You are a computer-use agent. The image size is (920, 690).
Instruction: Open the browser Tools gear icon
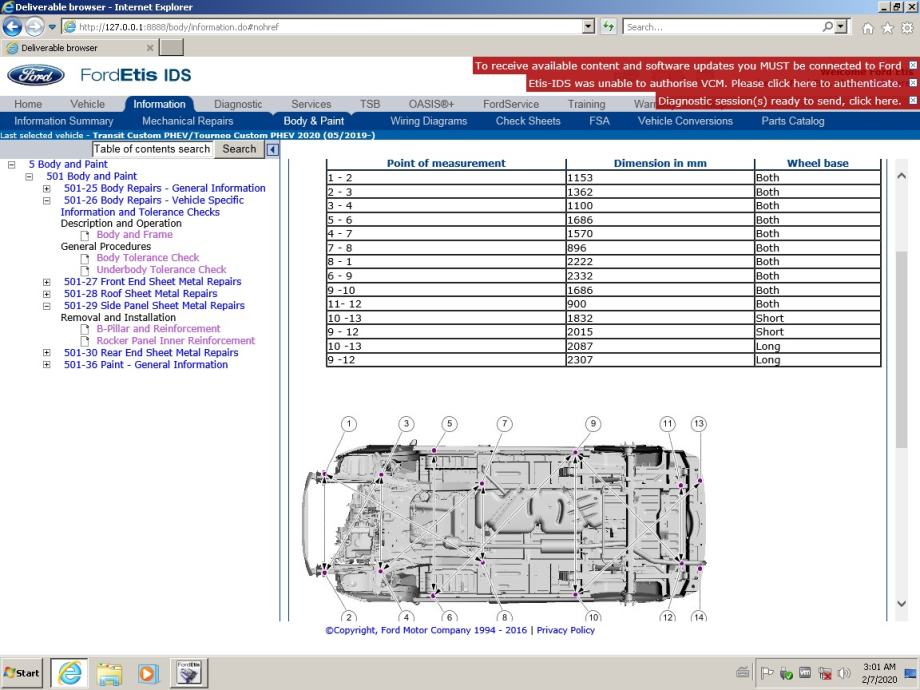907,28
